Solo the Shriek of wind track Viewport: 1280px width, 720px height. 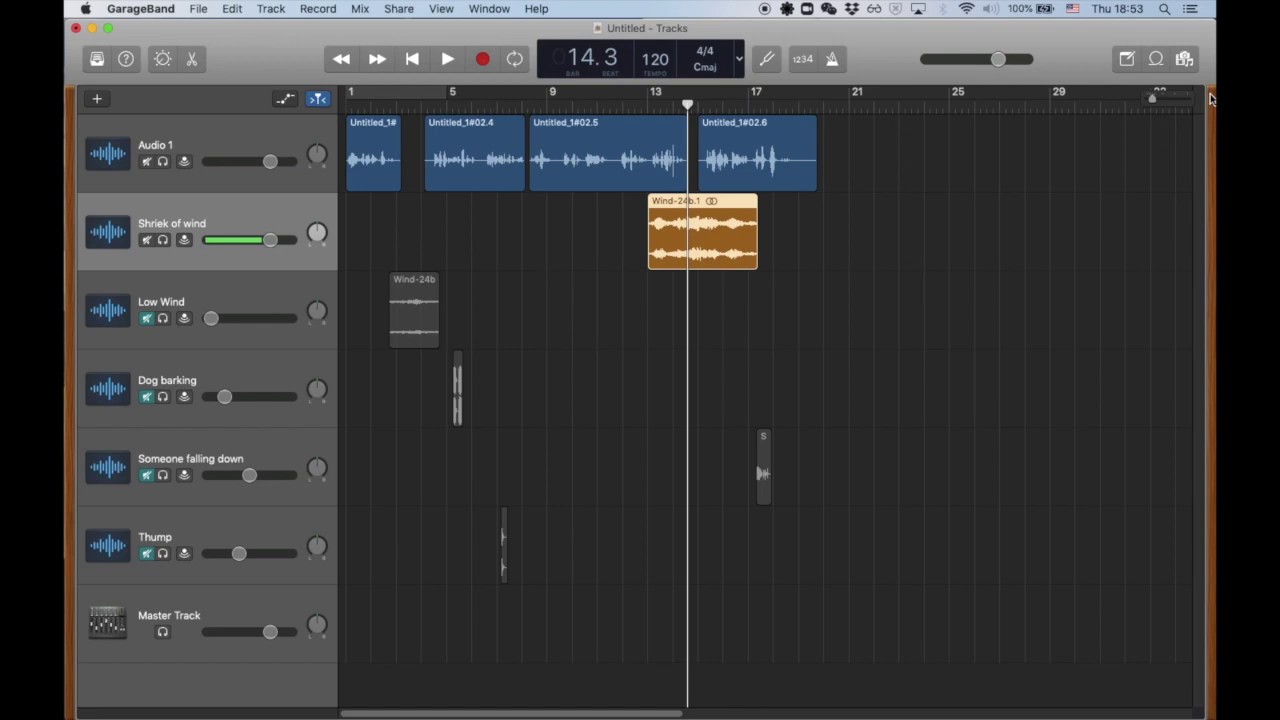click(163, 240)
